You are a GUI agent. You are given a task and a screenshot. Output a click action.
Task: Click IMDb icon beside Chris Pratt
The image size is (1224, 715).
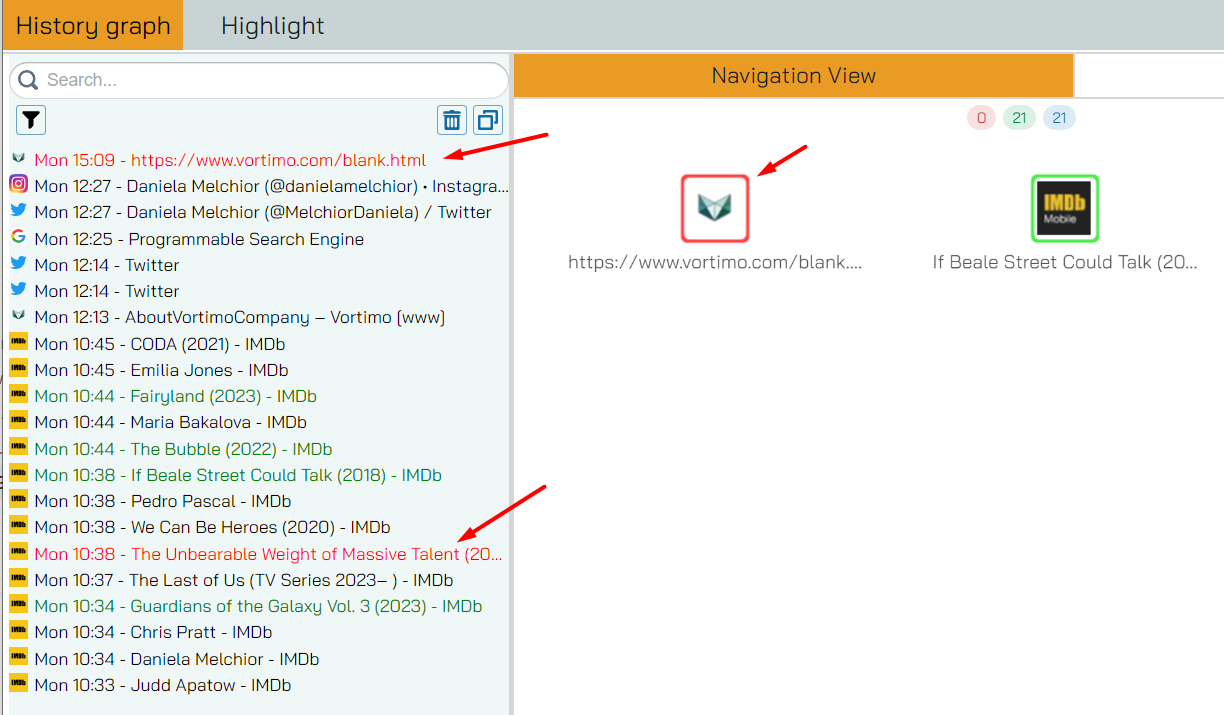[x=18, y=630]
